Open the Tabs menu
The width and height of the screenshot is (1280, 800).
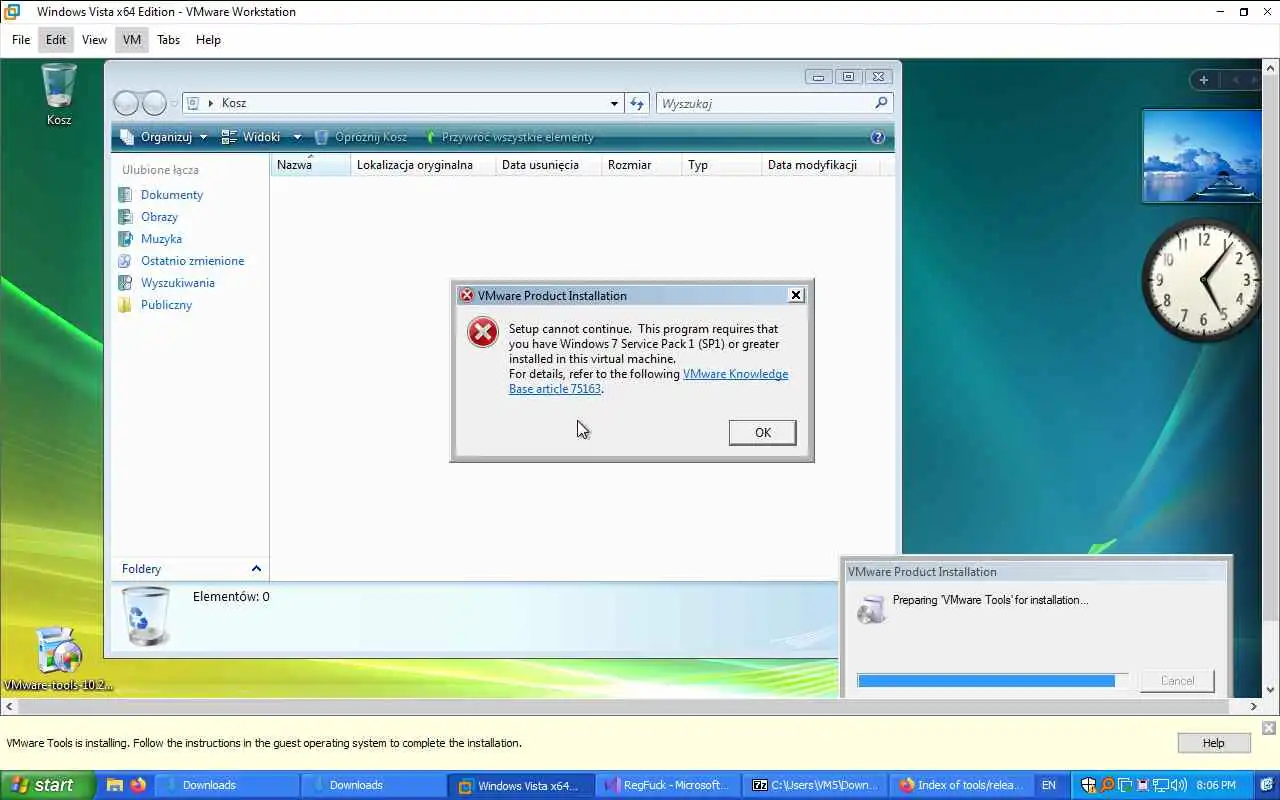168,40
